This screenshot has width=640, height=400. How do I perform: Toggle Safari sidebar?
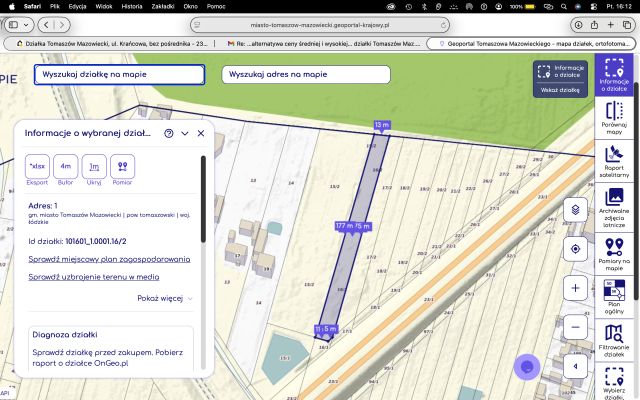[x=13, y=25]
